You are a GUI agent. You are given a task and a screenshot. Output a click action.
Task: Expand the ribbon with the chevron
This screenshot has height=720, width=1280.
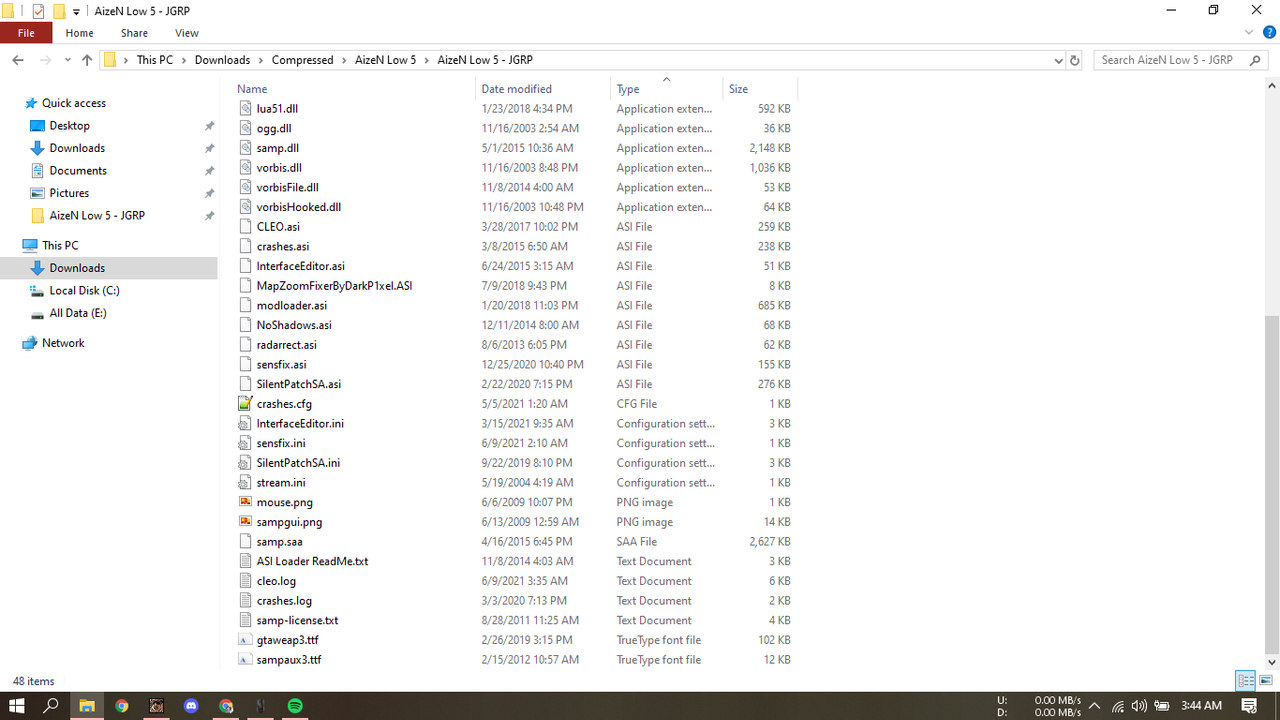point(1248,33)
